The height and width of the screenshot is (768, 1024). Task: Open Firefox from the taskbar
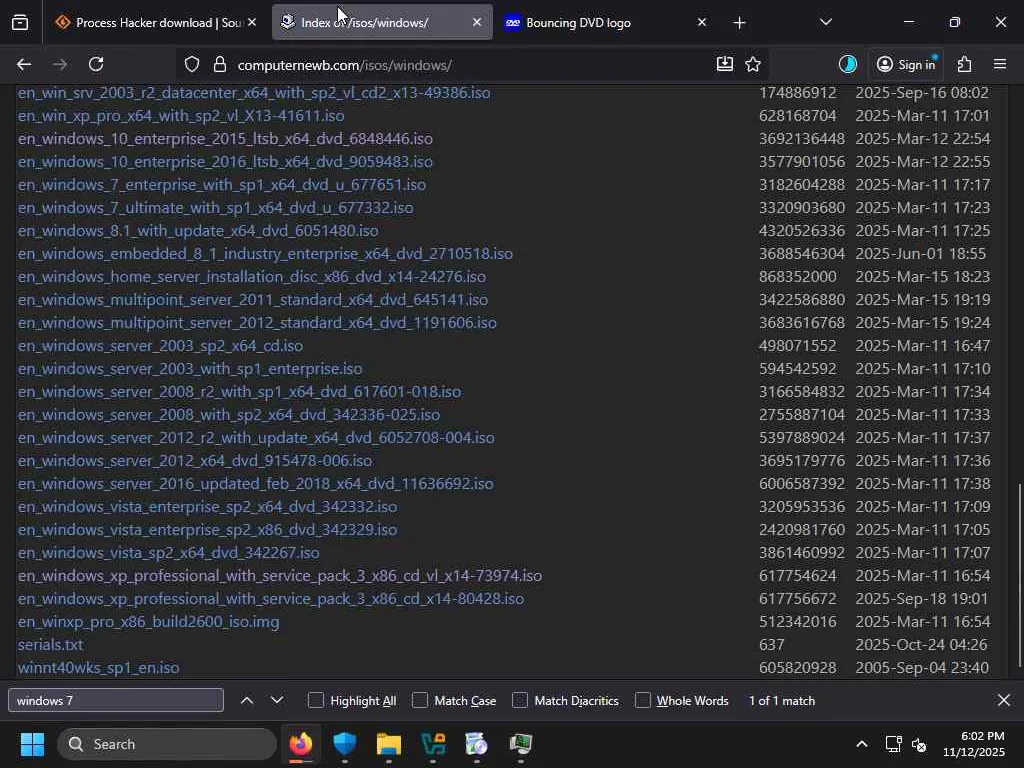[301, 744]
